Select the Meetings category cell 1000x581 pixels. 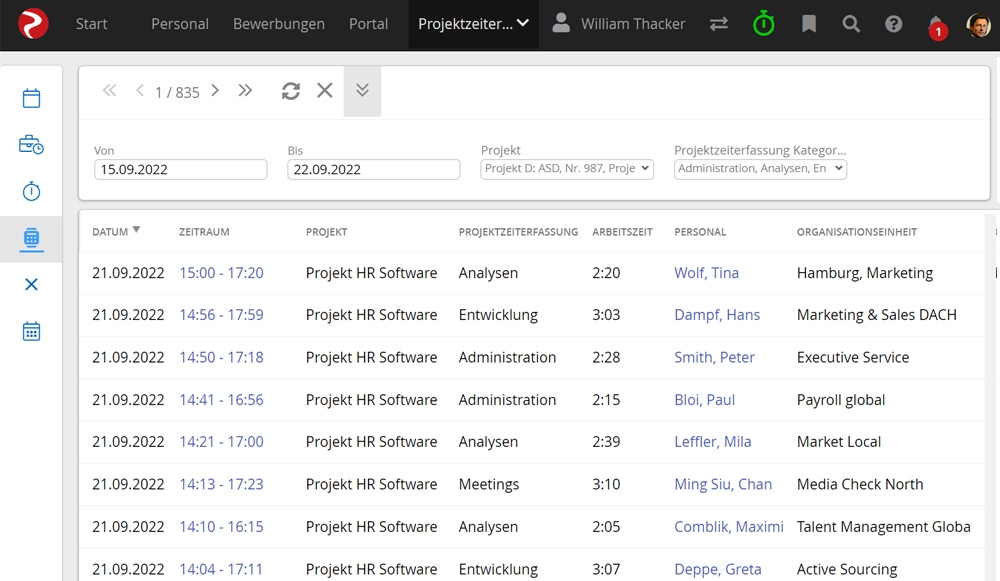coord(489,485)
